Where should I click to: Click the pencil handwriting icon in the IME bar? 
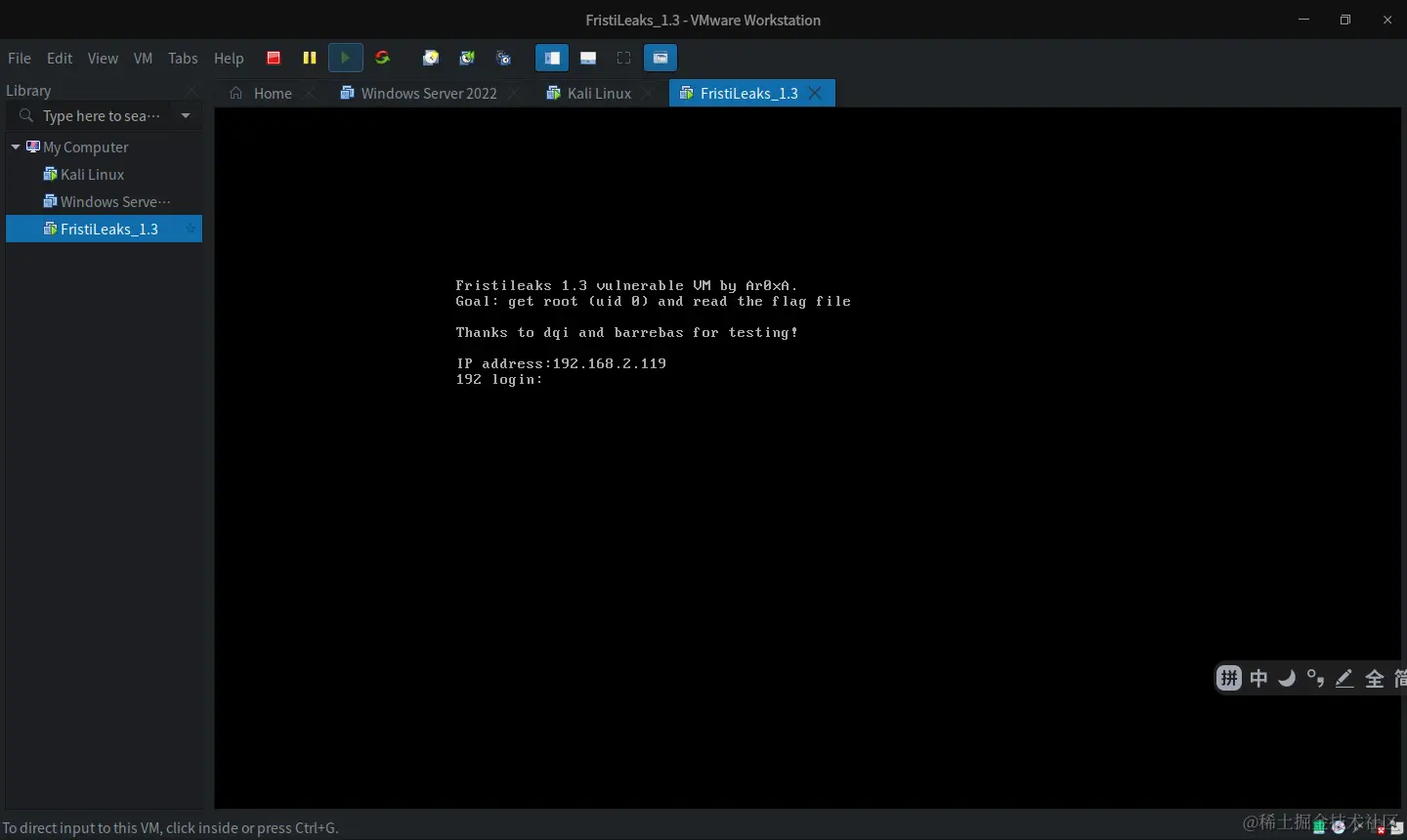pyautogui.click(x=1344, y=678)
